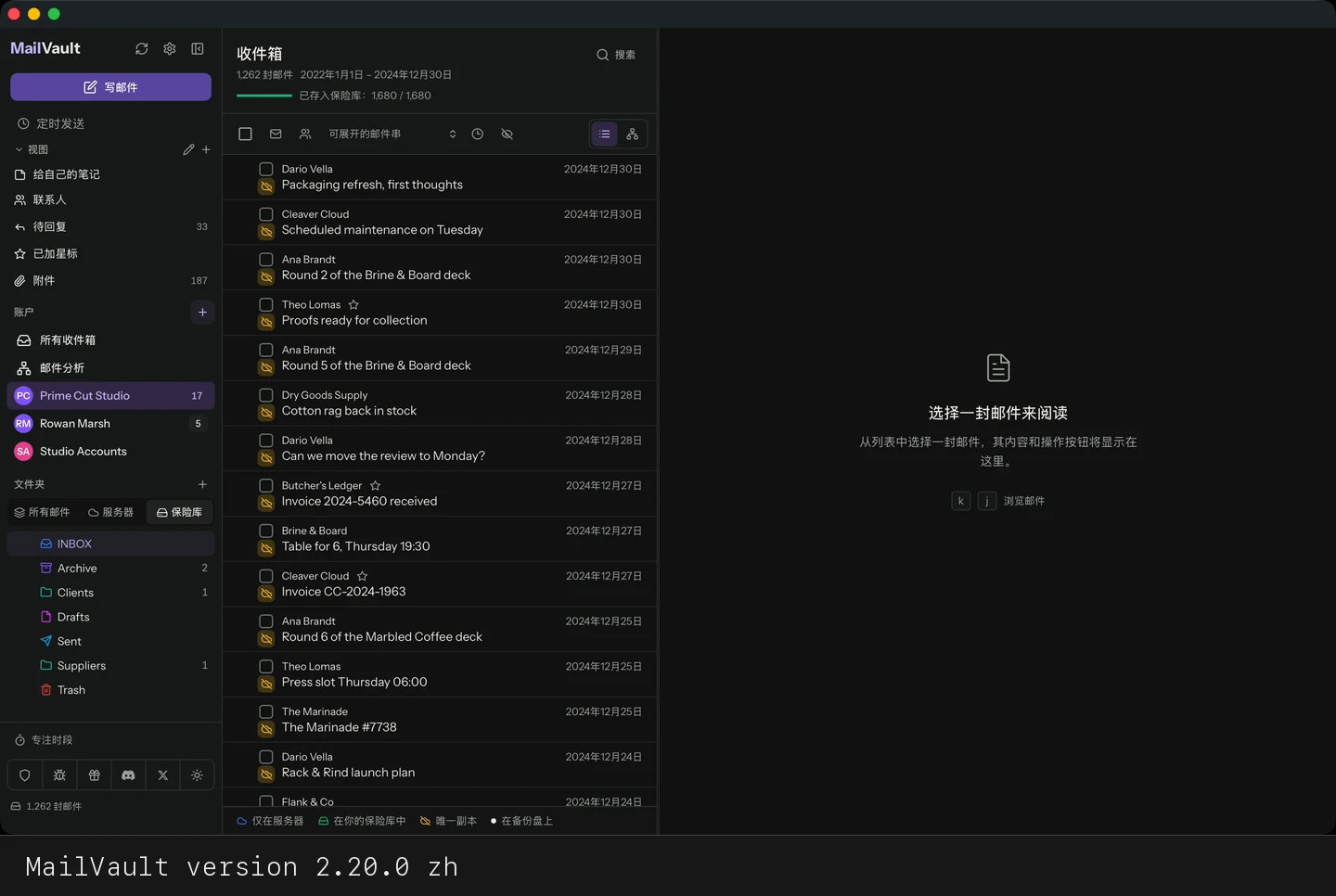This screenshot has width=1336, height=896.
Task: Tick the select-all checkbox in toolbar
Action: pyautogui.click(x=245, y=134)
